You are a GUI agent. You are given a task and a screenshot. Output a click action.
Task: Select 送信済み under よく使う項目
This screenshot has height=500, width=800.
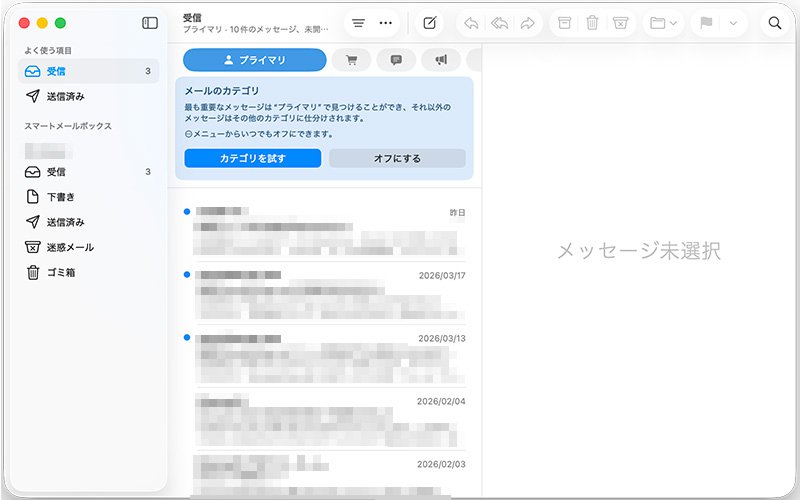pos(89,96)
